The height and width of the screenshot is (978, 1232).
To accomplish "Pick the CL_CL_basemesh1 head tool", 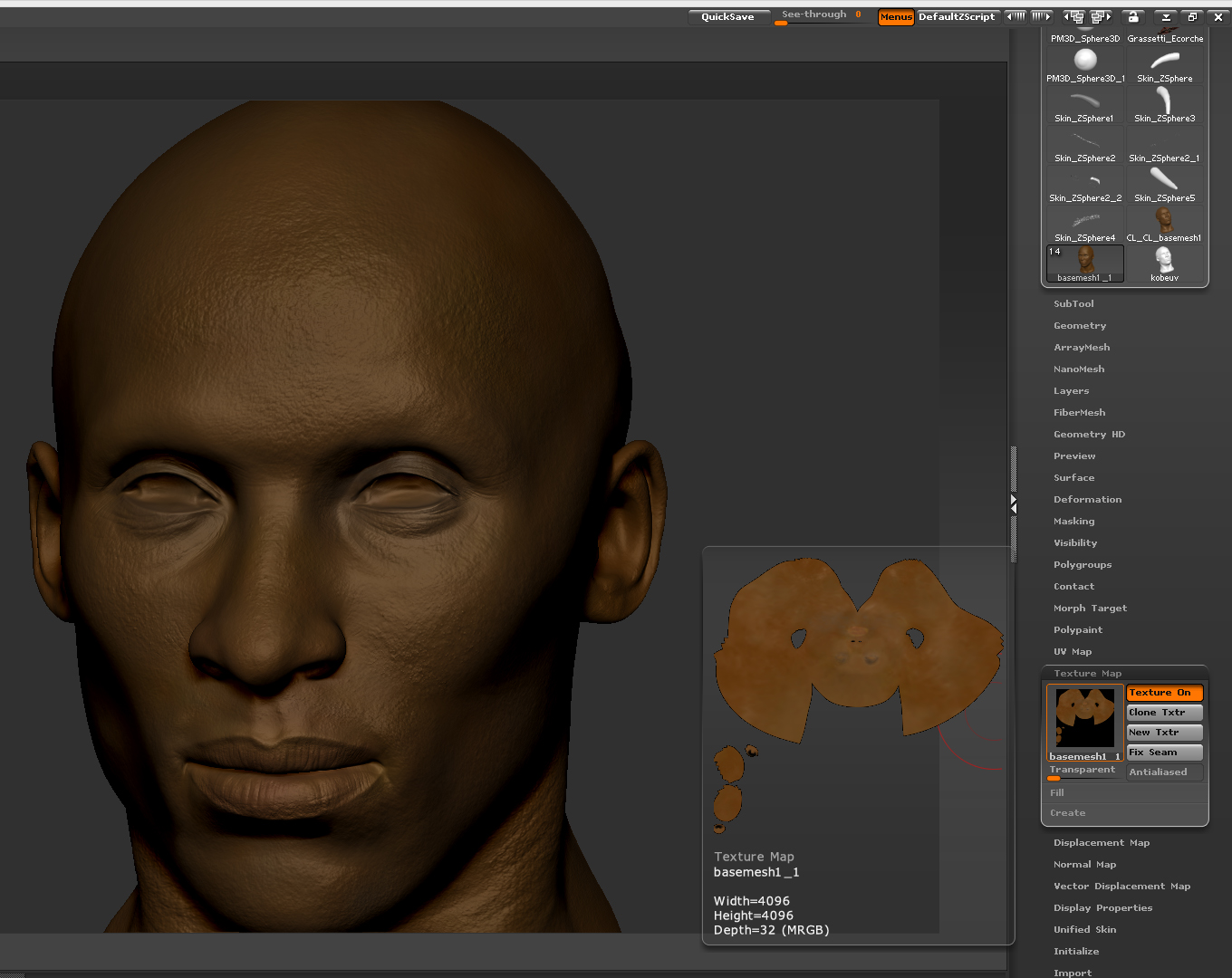I will pyautogui.click(x=1164, y=224).
